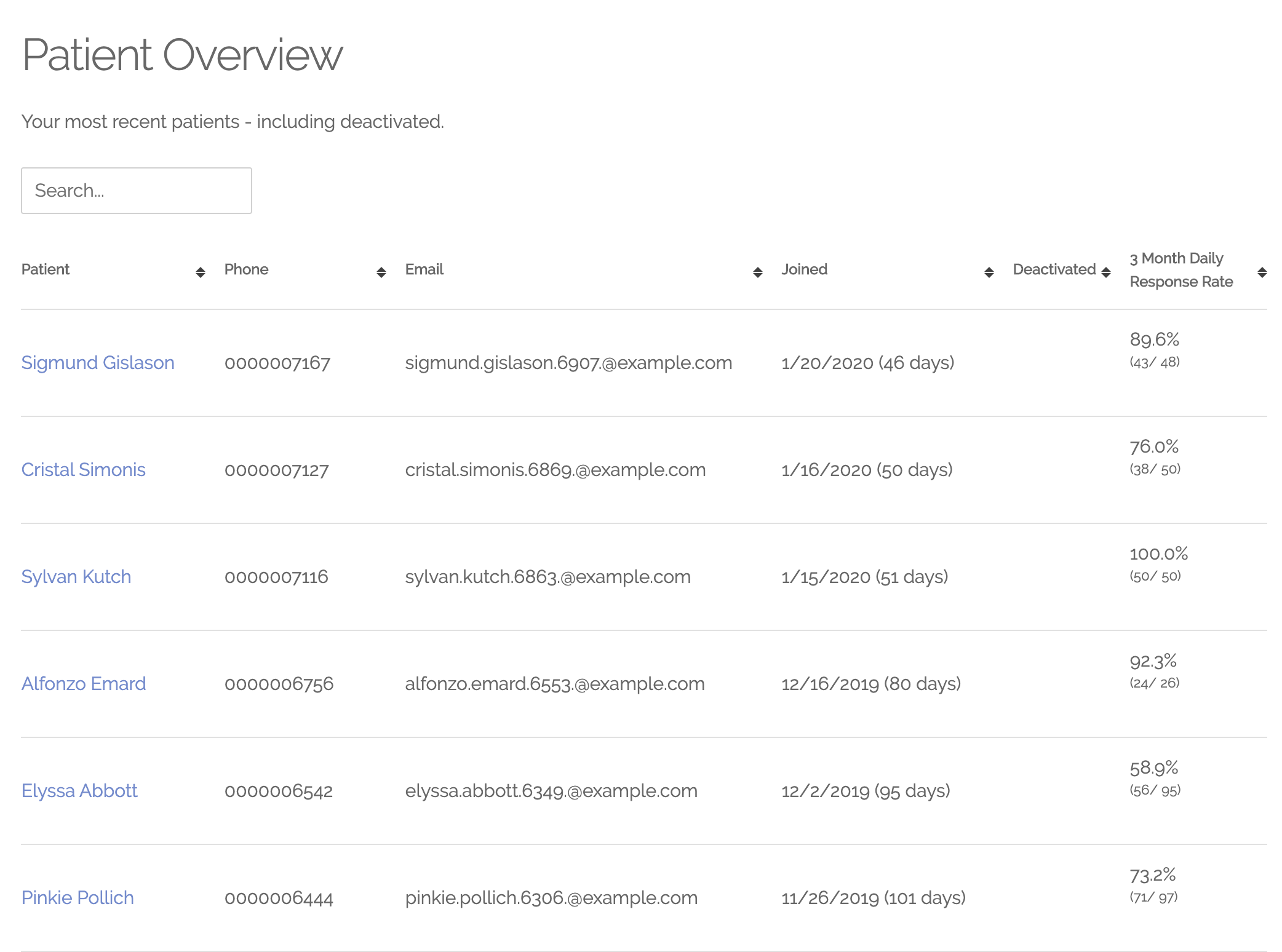Click email elyssa.abbott.6349@example.com
The width and height of the screenshot is (1282, 952).
pos(551,791)
